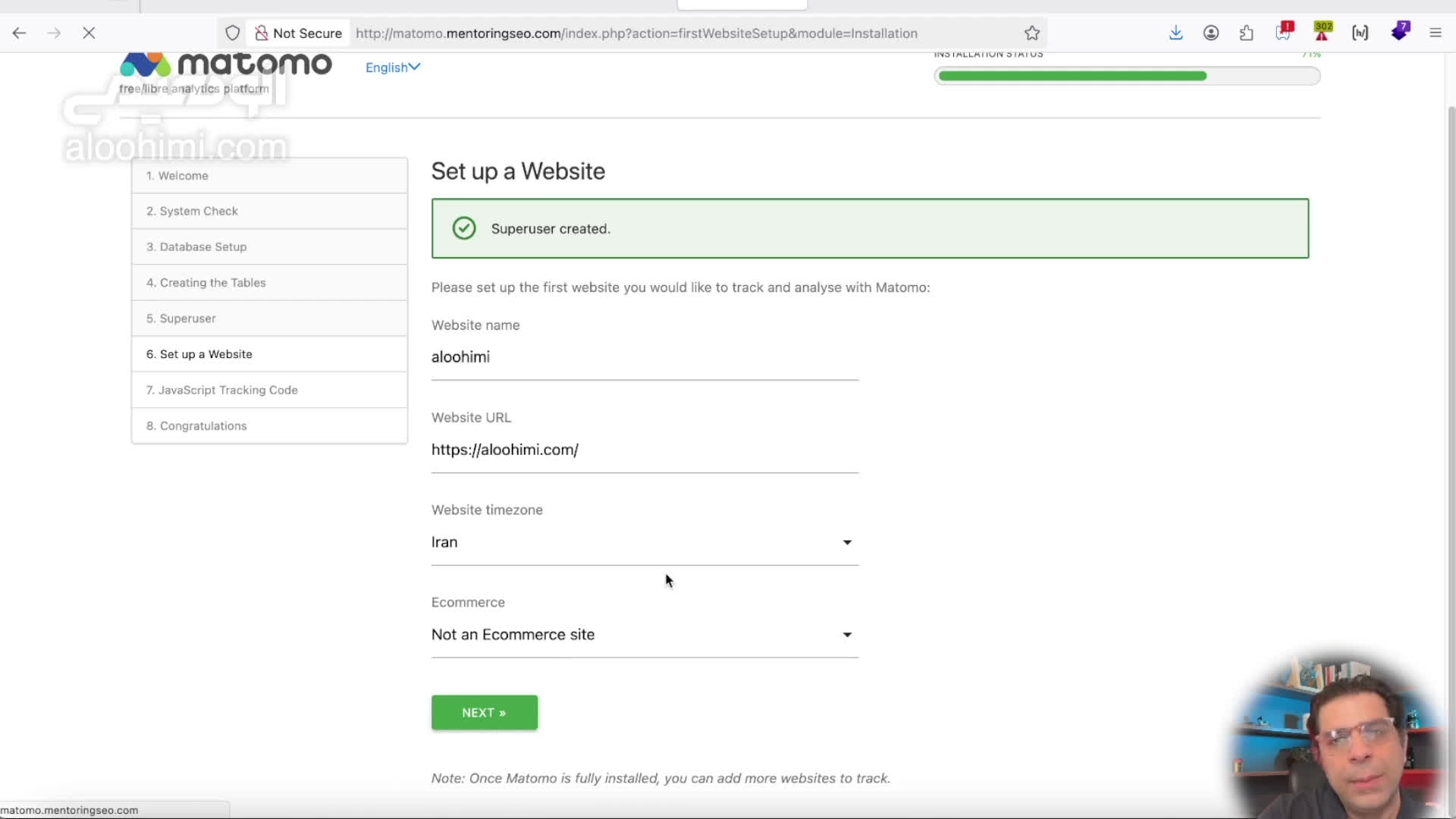The image size is (1456, 819).
Task: Click purple extension with 7 badge
Action: [1400, 31]
